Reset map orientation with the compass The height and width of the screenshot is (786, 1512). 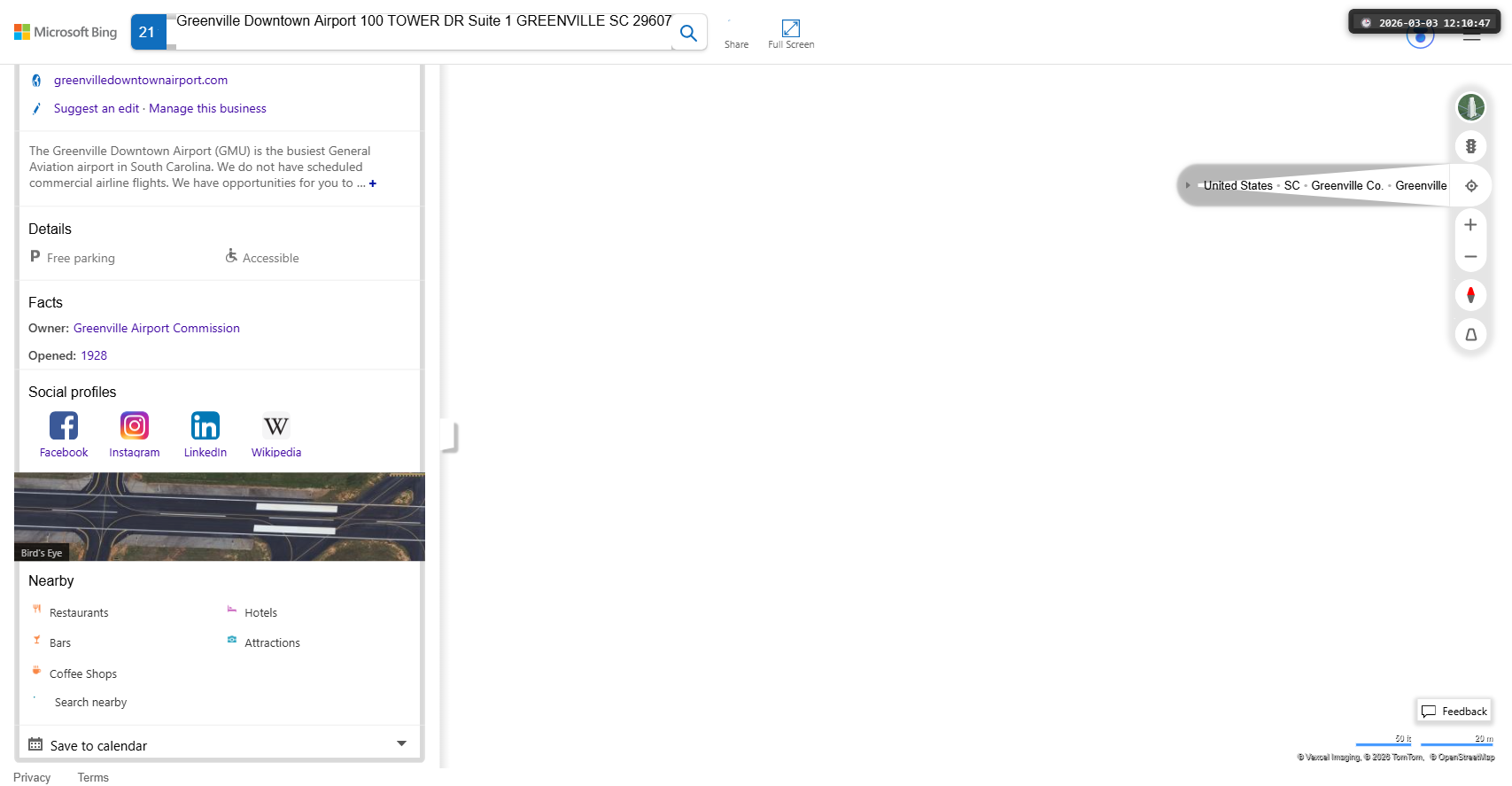(1470, 295)
